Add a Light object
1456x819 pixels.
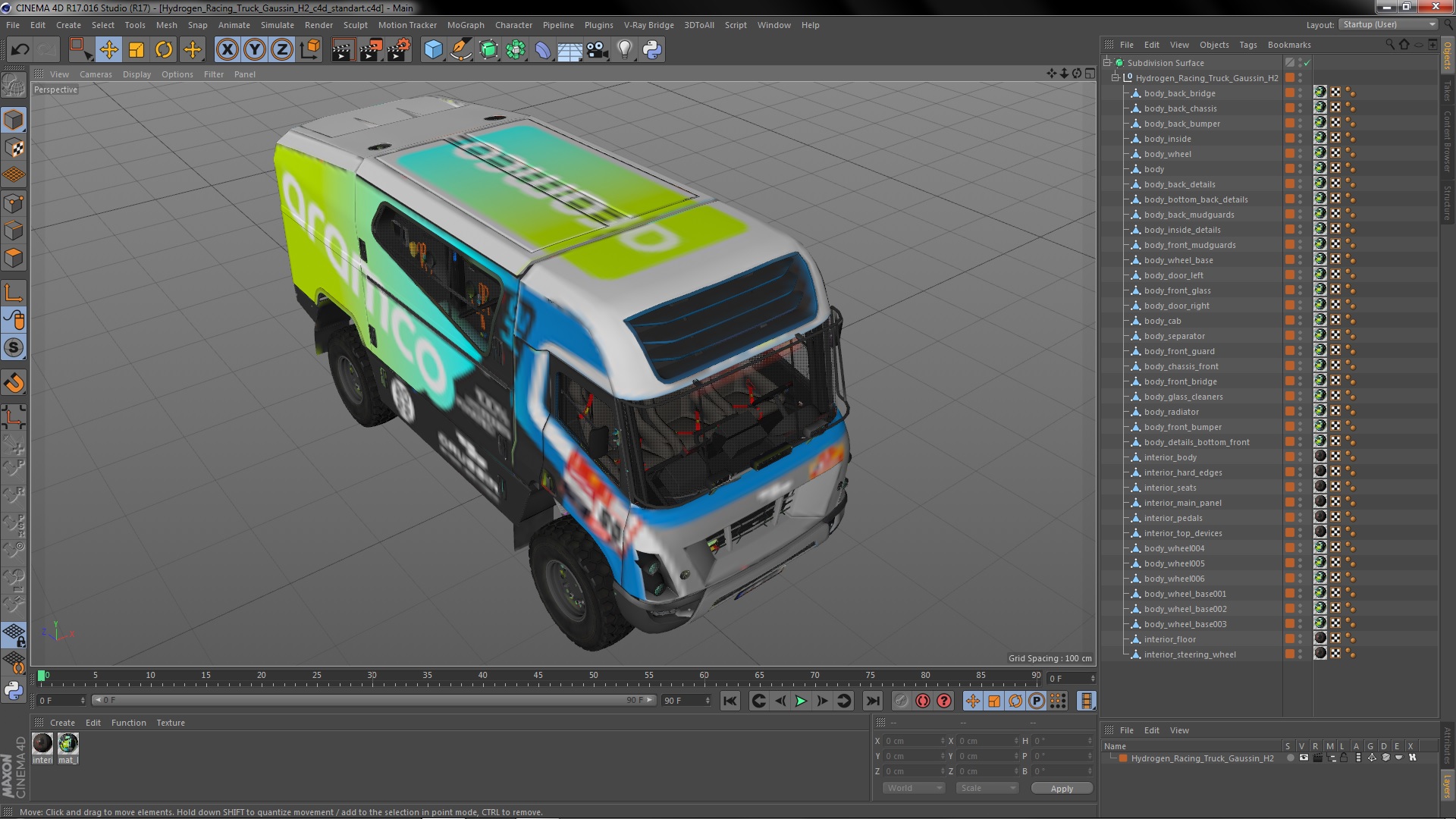pyautogui.click(x=624, y=50)
